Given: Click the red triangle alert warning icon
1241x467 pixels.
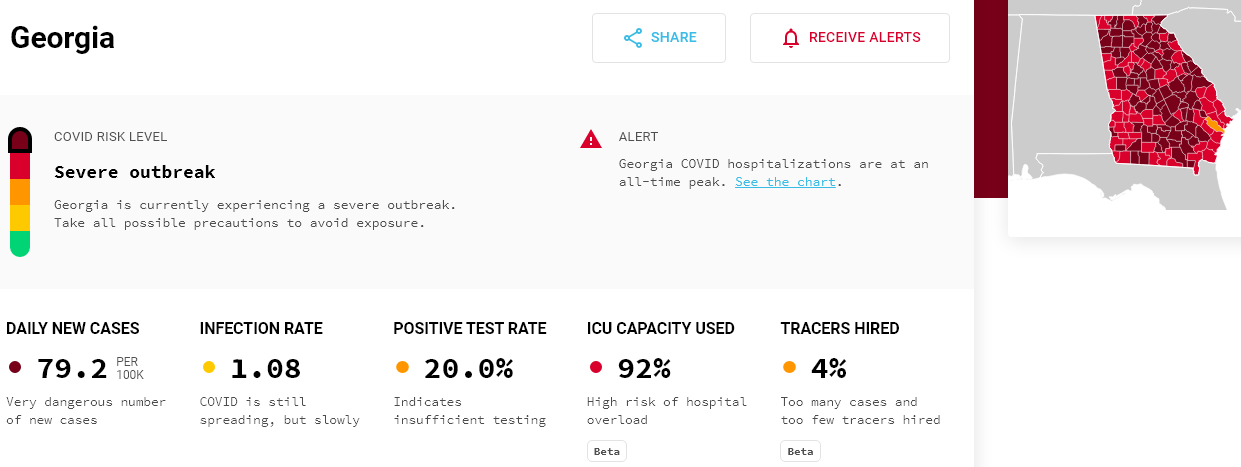Looking at the screenshot, I should click(x=591, y=139).
